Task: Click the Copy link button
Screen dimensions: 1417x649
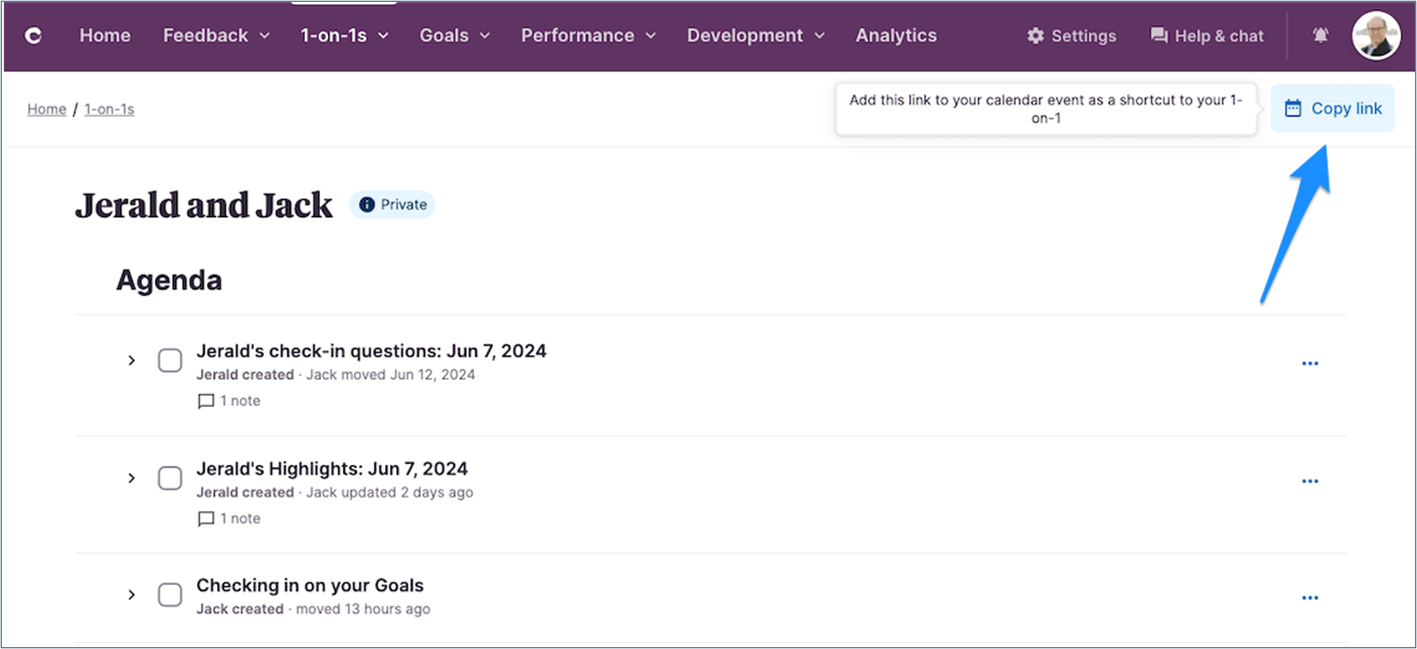Action: pyautogui.click(x=1332, y=109)
